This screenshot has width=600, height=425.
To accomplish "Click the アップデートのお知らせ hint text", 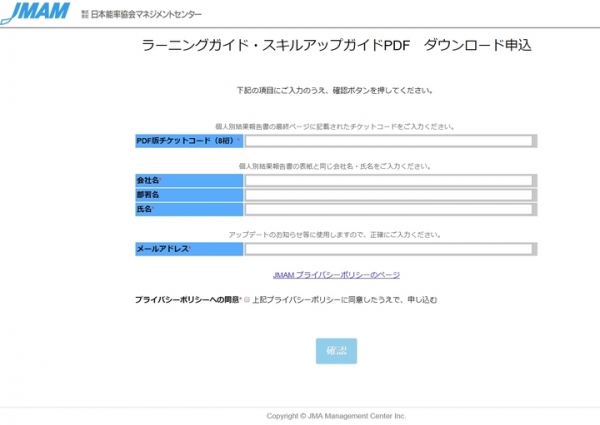I will tap(335, 235).
